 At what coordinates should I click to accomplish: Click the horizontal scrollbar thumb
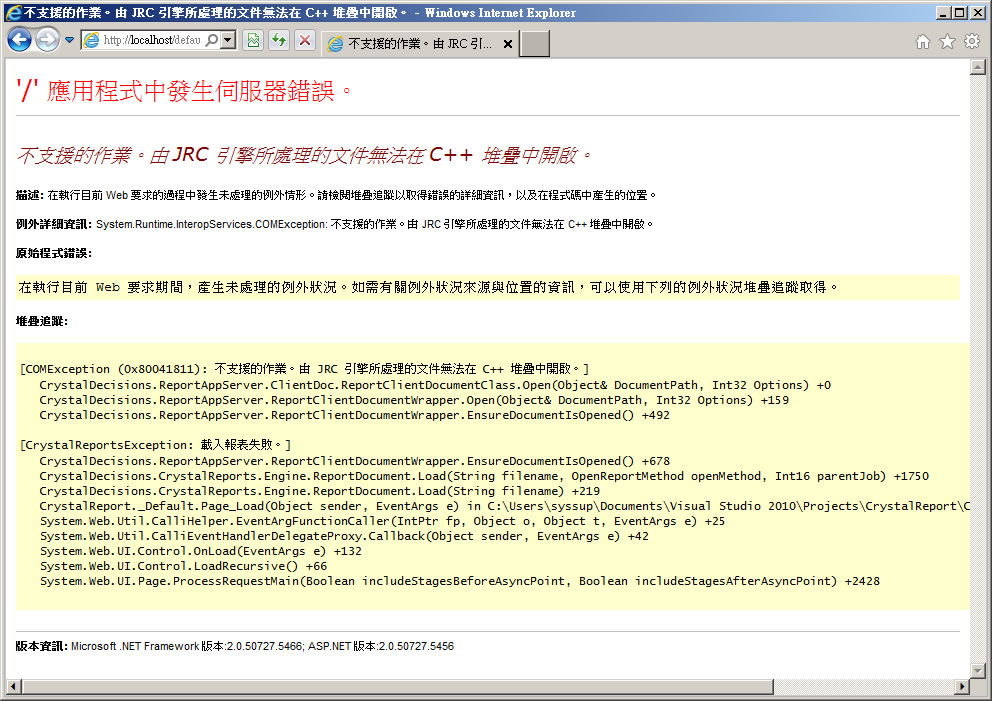(397, 686)
